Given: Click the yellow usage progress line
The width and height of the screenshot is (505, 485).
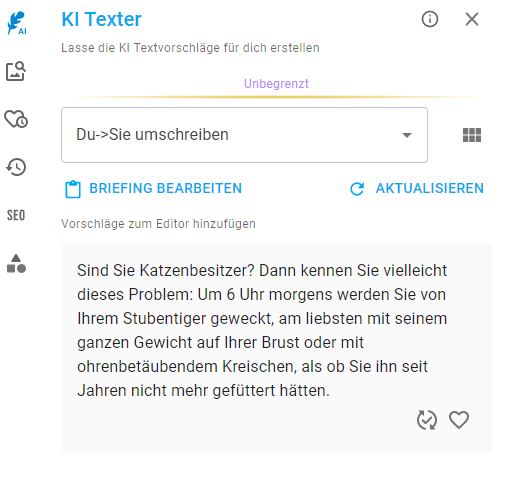Looking at the screenshot, I should [276, 97].
